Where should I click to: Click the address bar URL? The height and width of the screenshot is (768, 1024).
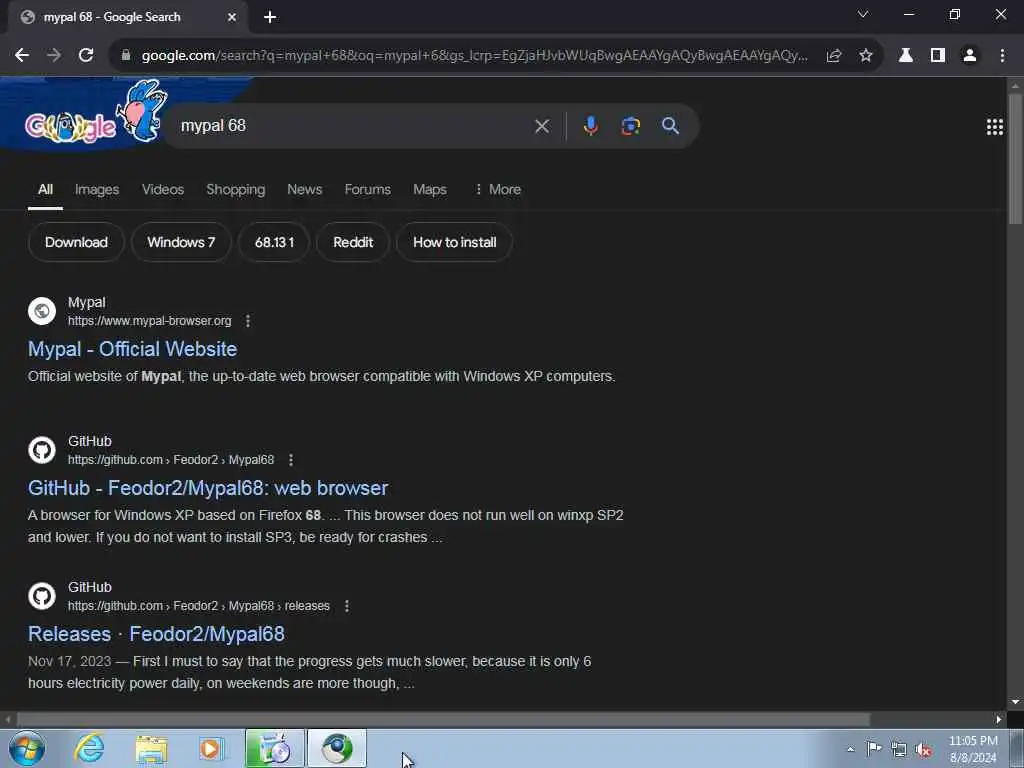point(474,56)
